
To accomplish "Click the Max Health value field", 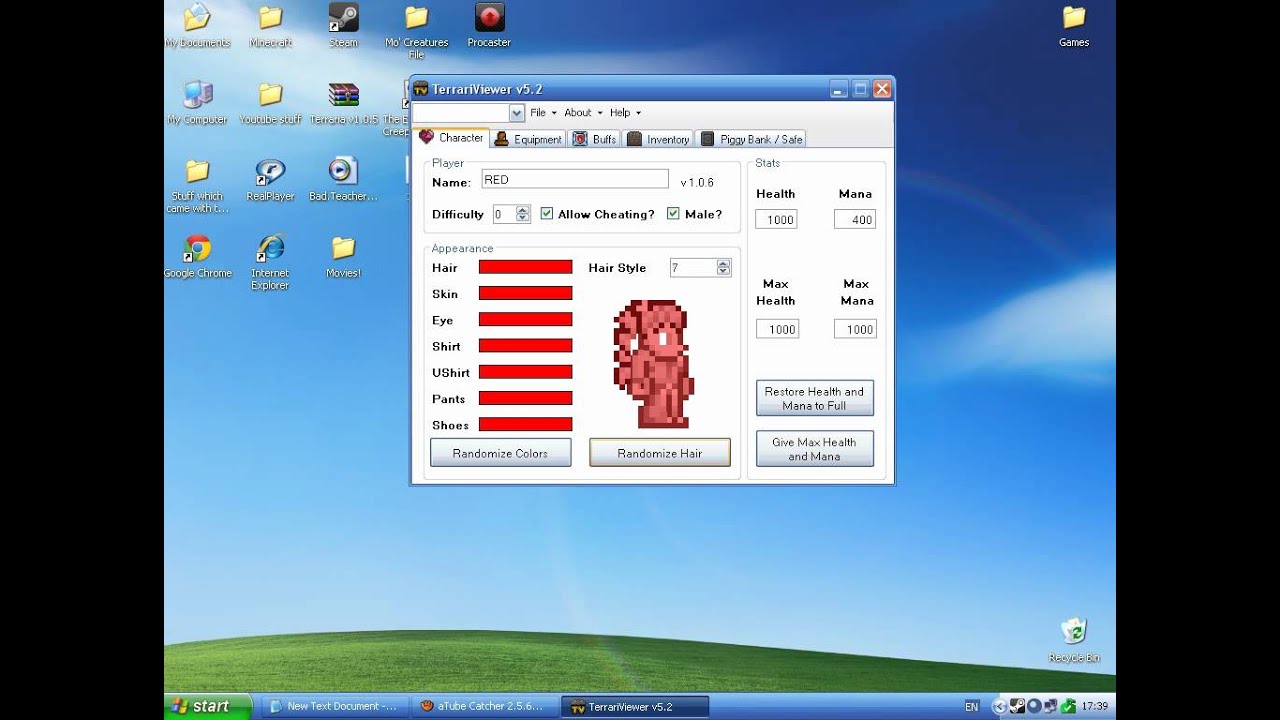I will point(777,329).
